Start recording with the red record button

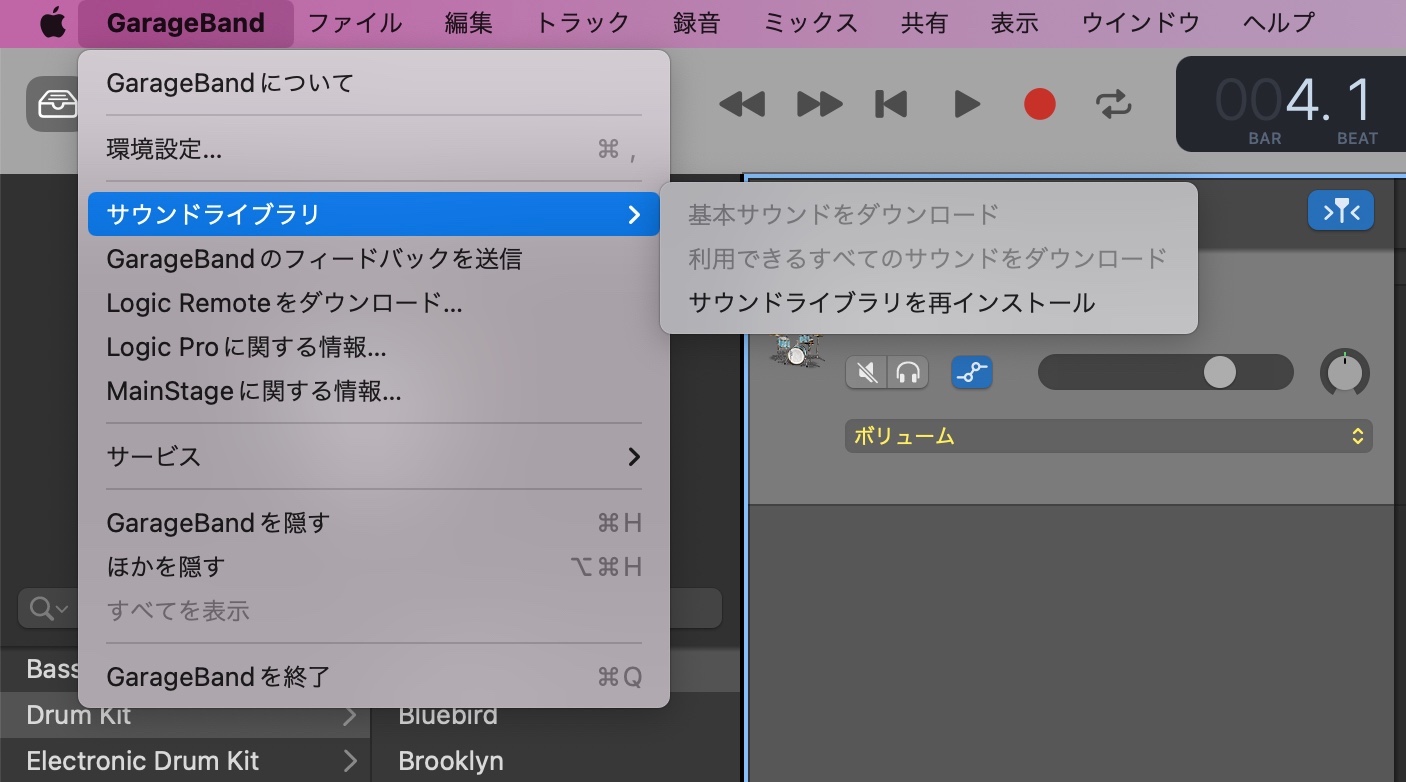coord(1039,104)
